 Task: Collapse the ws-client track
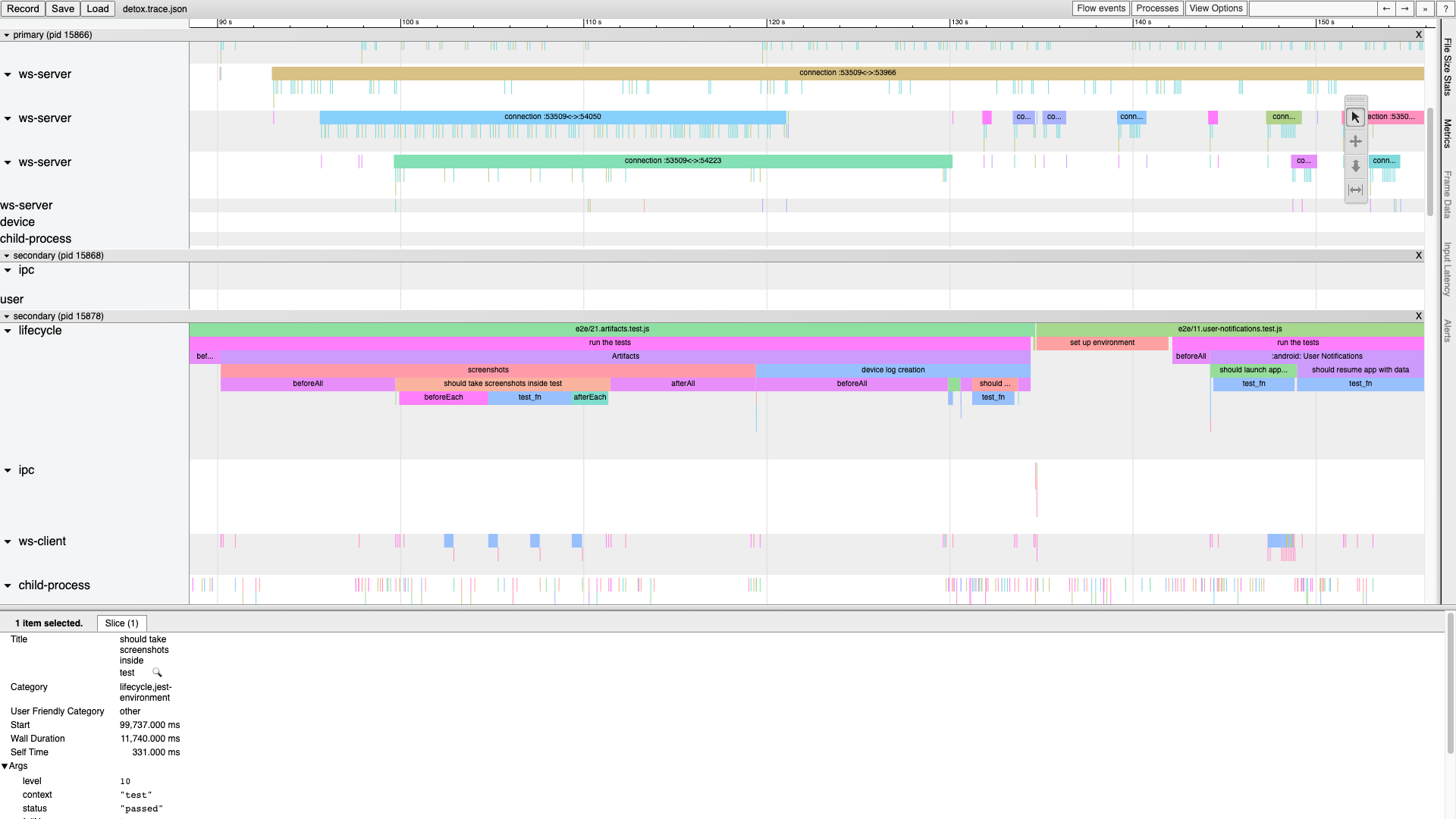pos(8,542)
